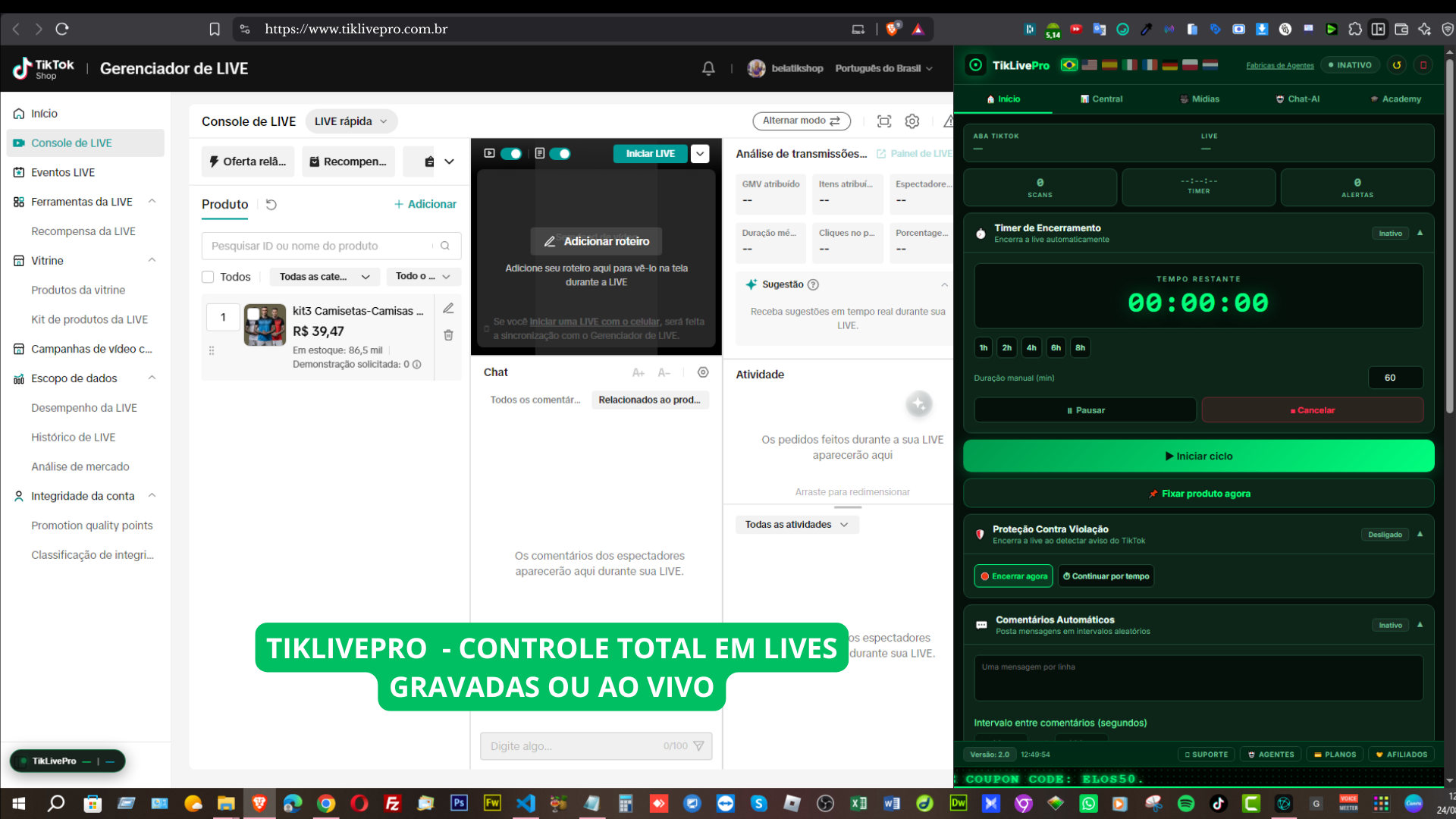Toggle Proteção Contra Violação Desligado switch
The height and width of the screenshot is (819, 1456).
[1385, 535]
